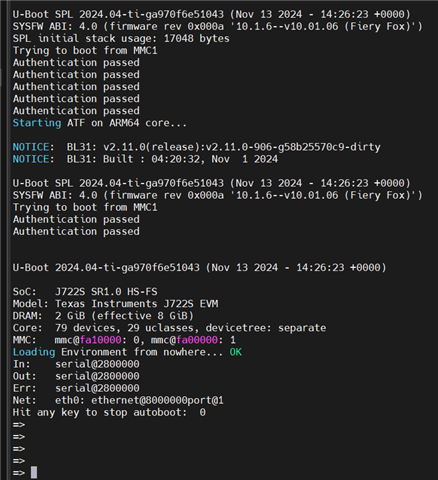
Task: Click the cyan 'Starting' word before ATF
Action: tap(37, 123)
